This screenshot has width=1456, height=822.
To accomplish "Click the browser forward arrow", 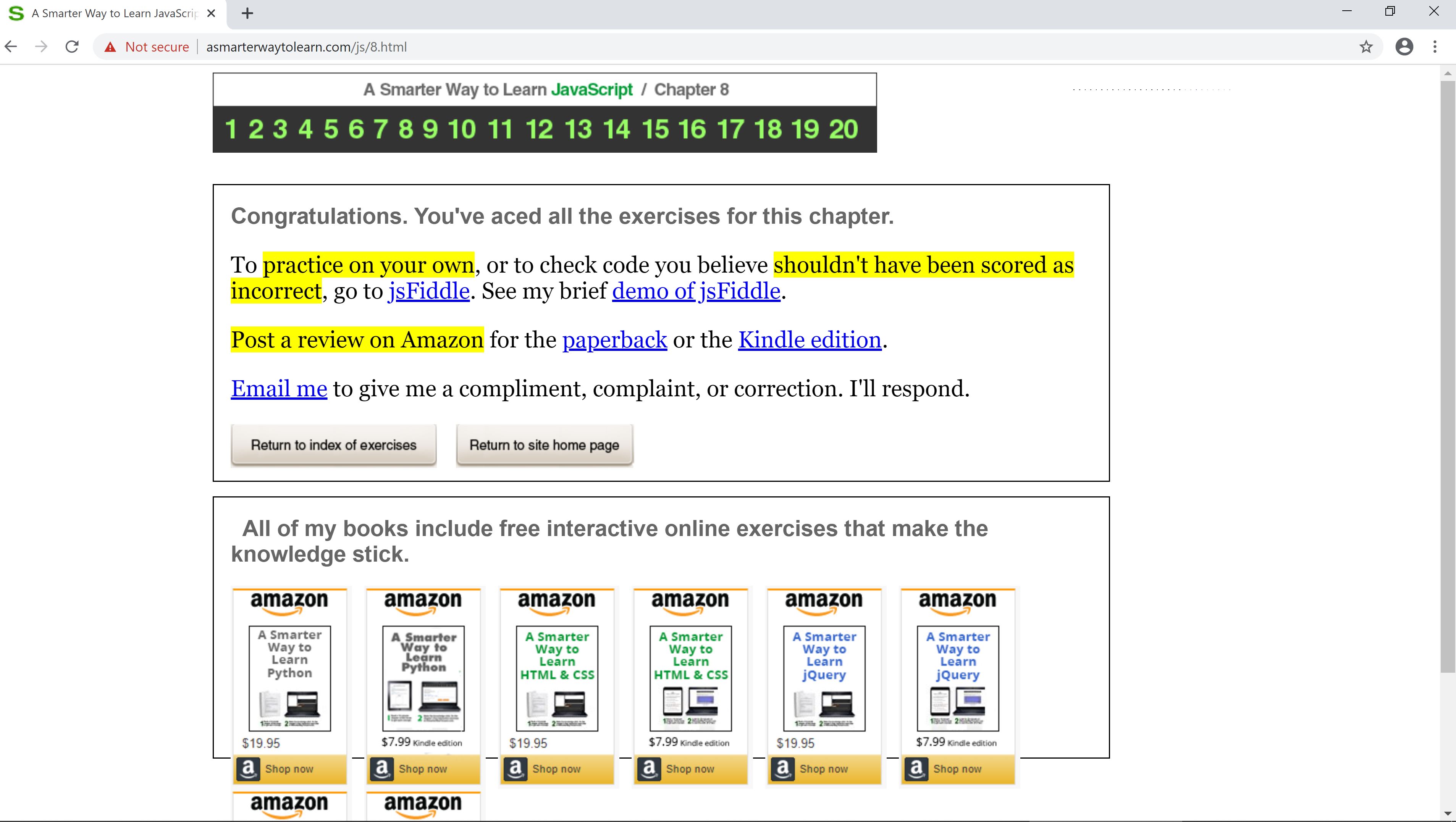I will click(x=41, y=47).
